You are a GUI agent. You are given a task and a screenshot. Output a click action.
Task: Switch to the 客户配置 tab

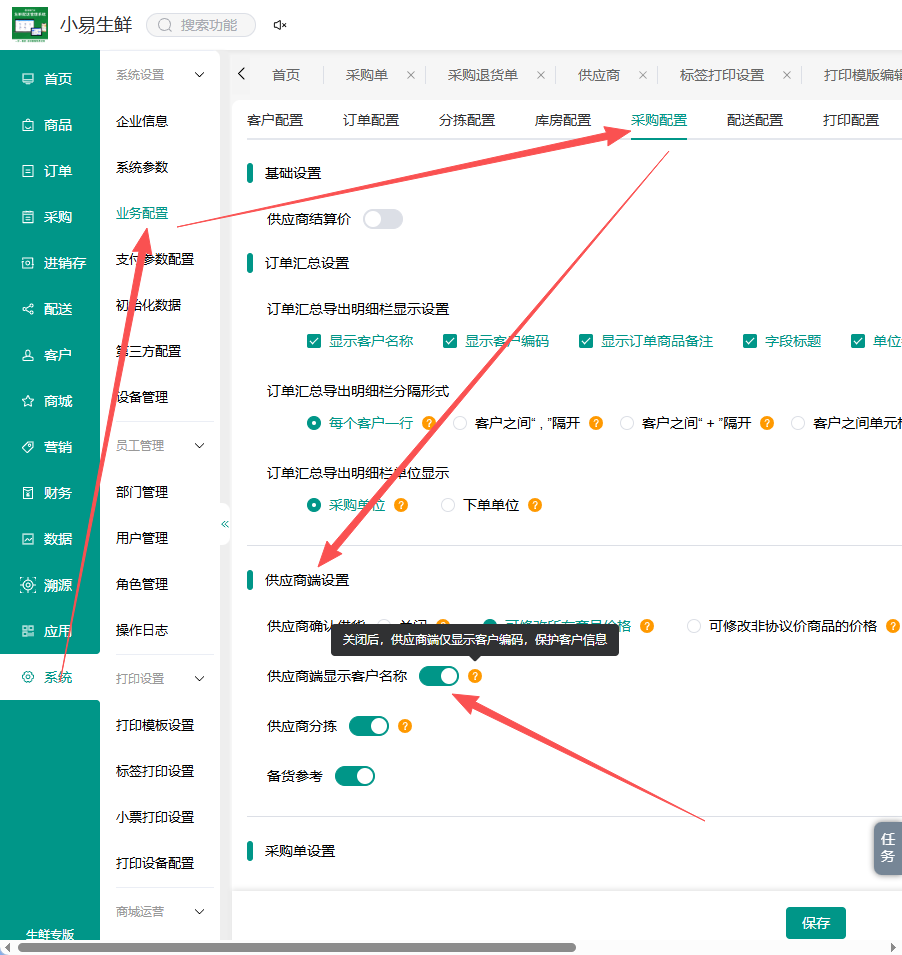pos(275,120)
